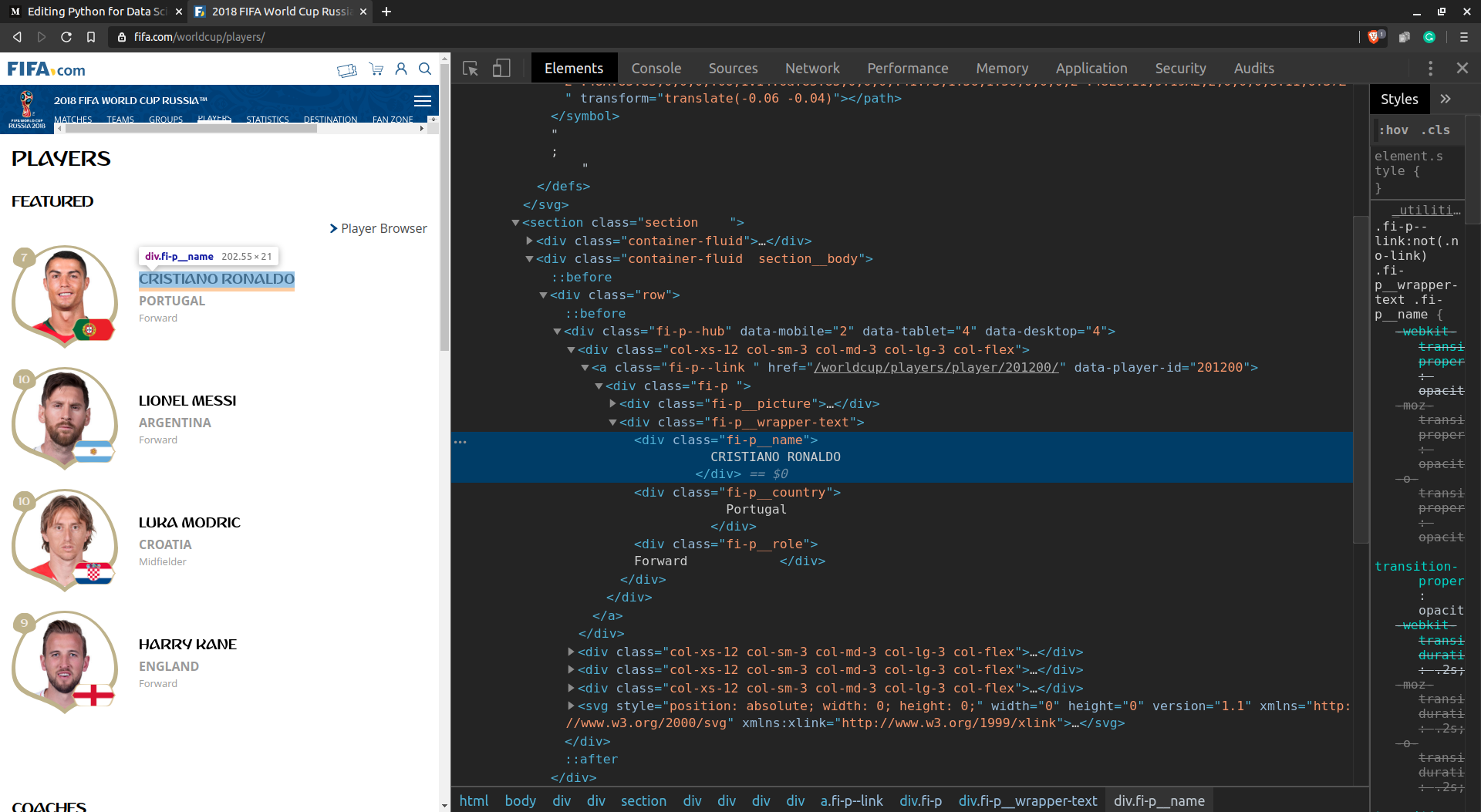Switch to the Memory tab
Screen dimensions: 1481x812
(1002, 69)
